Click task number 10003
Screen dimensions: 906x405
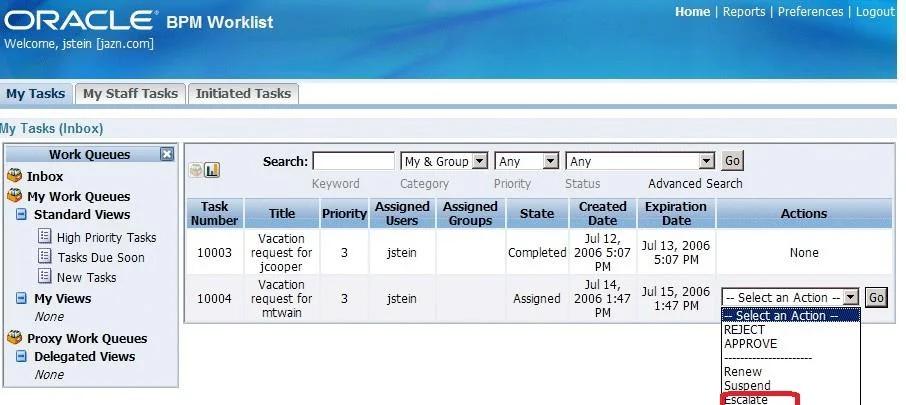pos(214,252)
